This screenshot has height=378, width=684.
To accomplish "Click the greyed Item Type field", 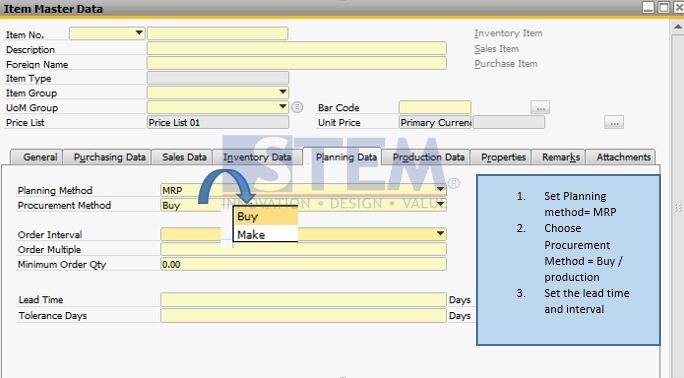I will coord(218,78).
